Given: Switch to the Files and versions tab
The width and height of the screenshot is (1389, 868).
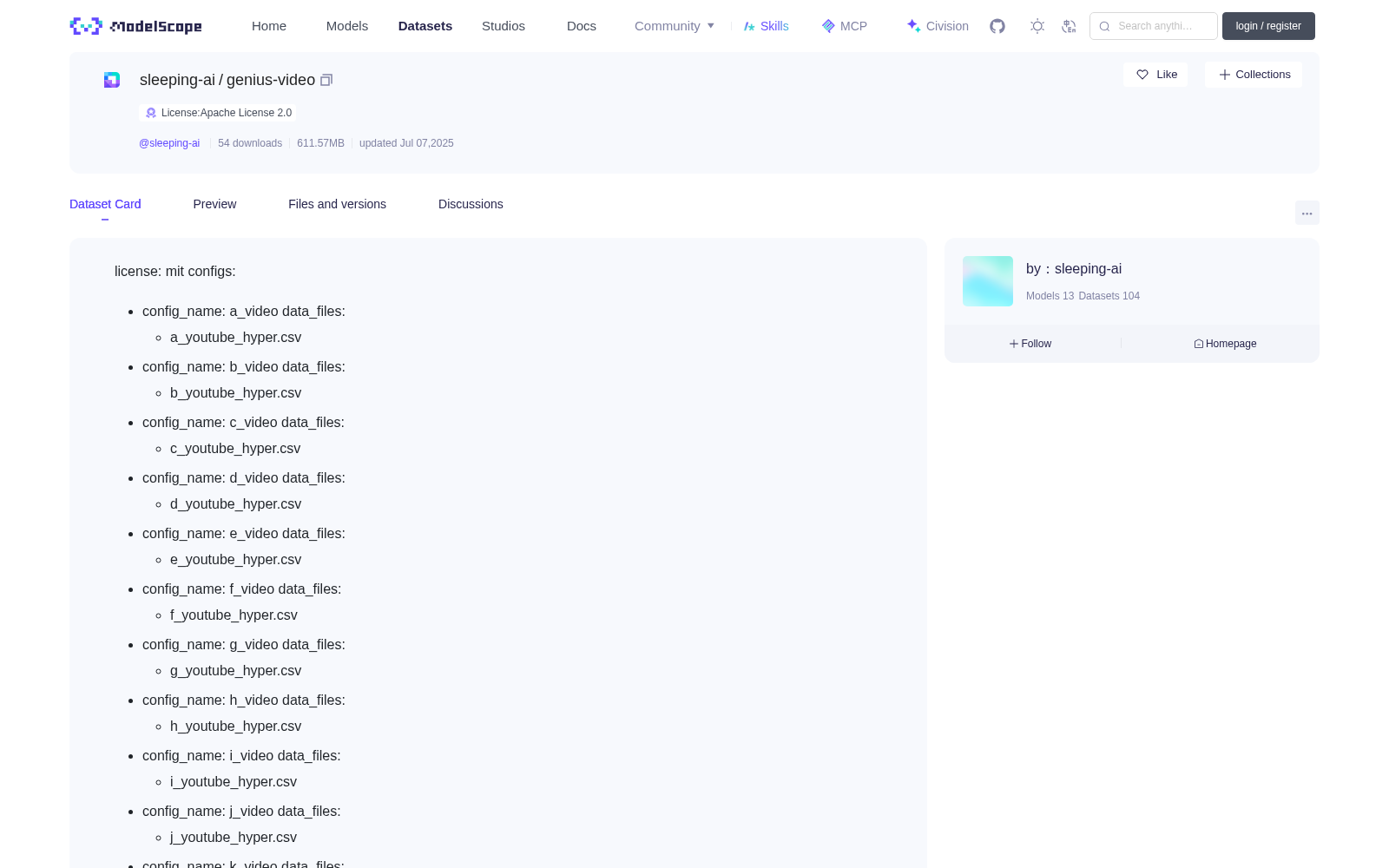Looking at the screenshot, I should pyautogui.click(x=337, y=204).
